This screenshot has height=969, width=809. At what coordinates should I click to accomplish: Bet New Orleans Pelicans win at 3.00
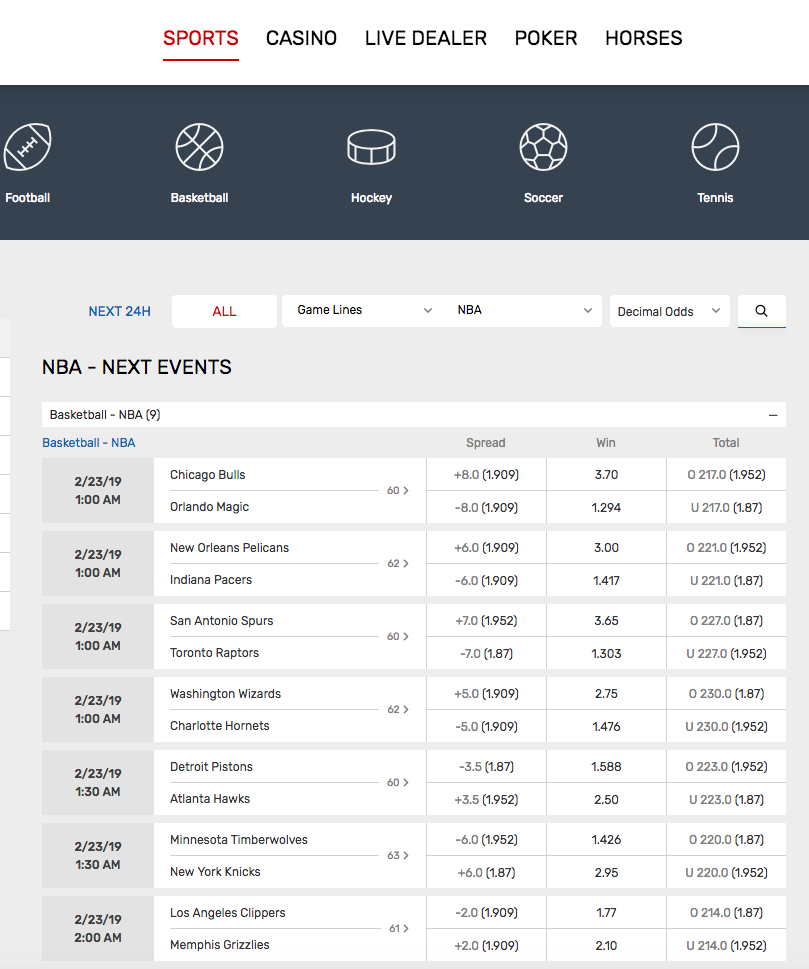[x=606, y=548]
